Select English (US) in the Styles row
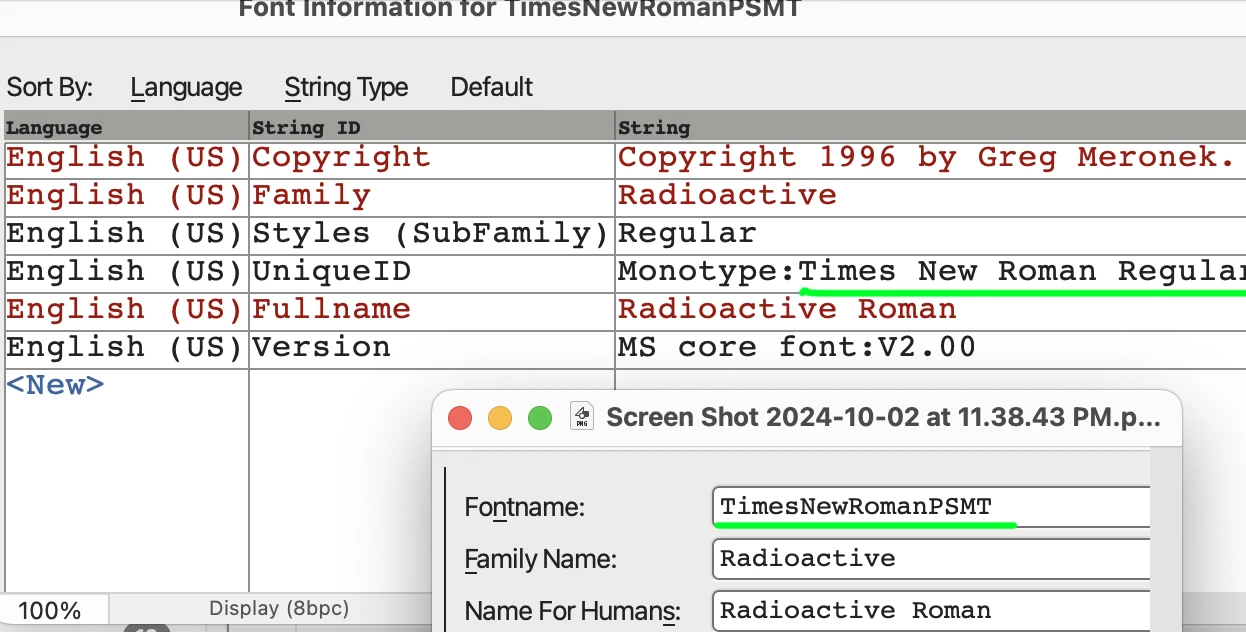Viewport: 1246px width, 632px height. (126, 233)
